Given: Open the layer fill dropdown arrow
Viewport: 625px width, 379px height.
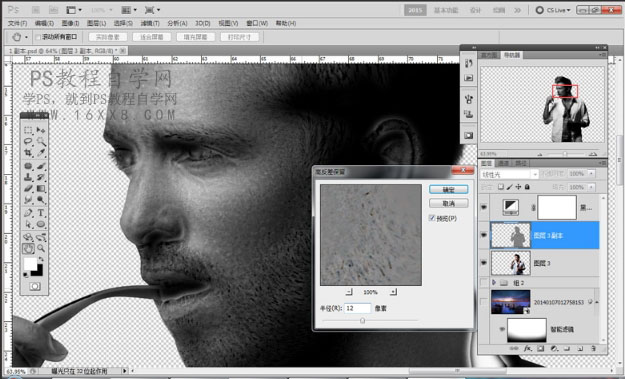Looking at the screenshot, I should [592, 187].
